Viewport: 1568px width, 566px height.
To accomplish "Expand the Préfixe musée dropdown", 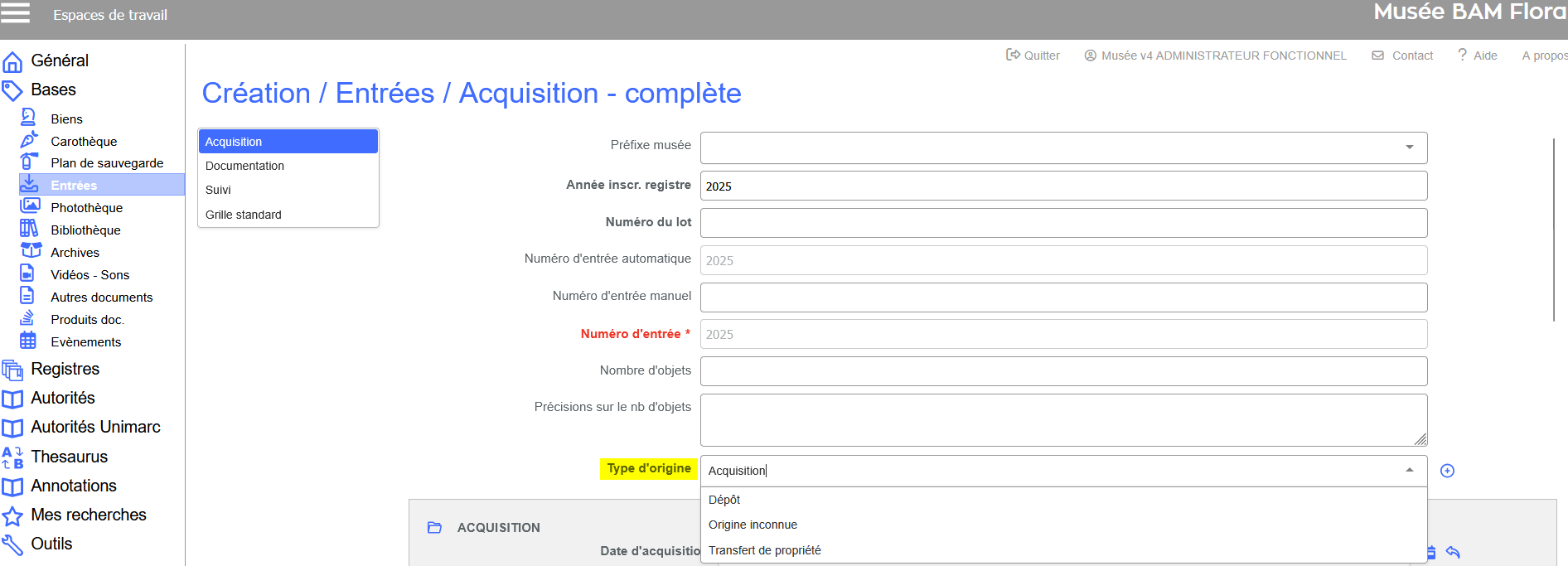I will [x=1409, y=148].
